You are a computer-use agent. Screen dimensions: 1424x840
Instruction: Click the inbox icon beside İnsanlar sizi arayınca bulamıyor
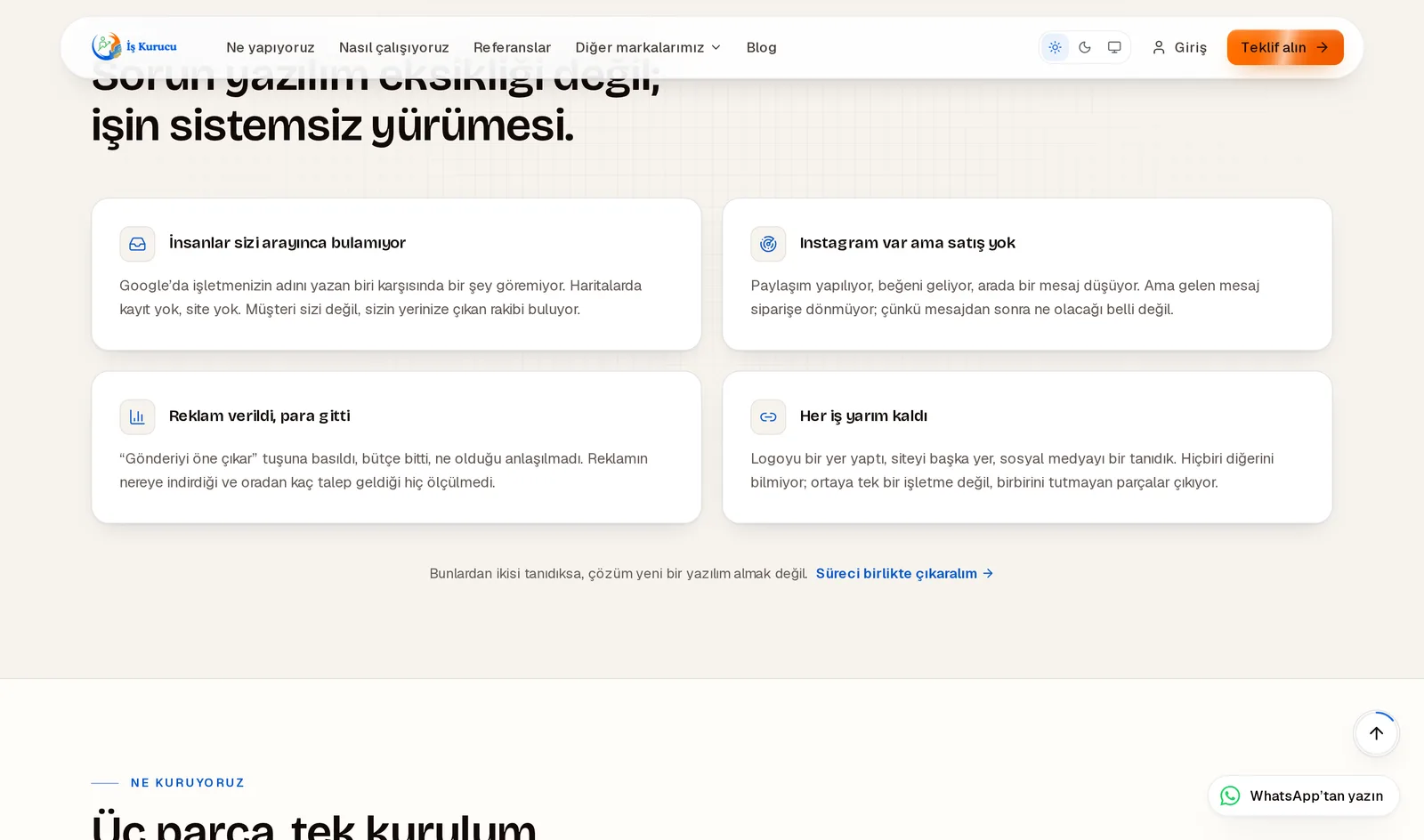tap(137, 244)
